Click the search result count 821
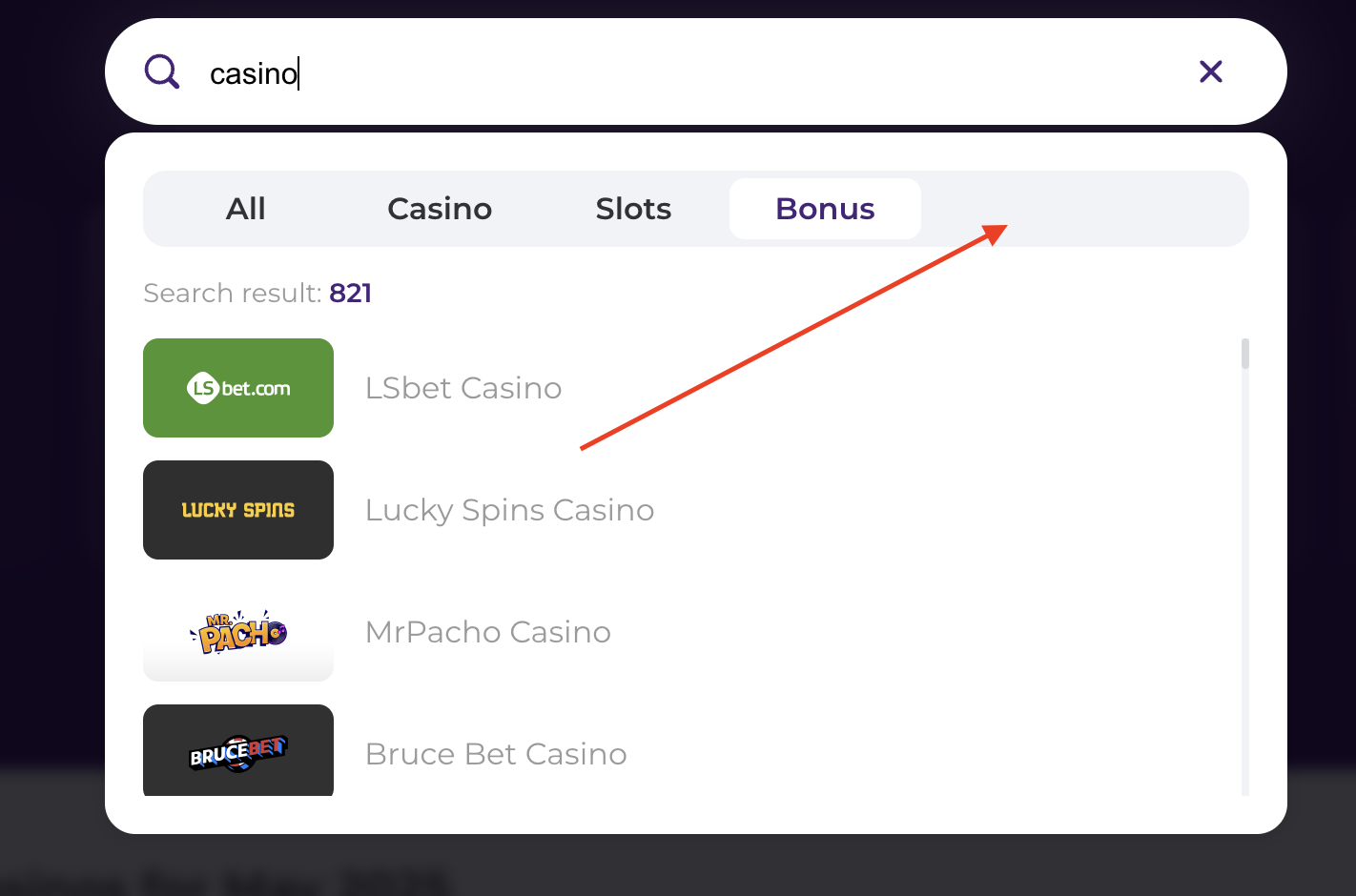 click(351, 293)
